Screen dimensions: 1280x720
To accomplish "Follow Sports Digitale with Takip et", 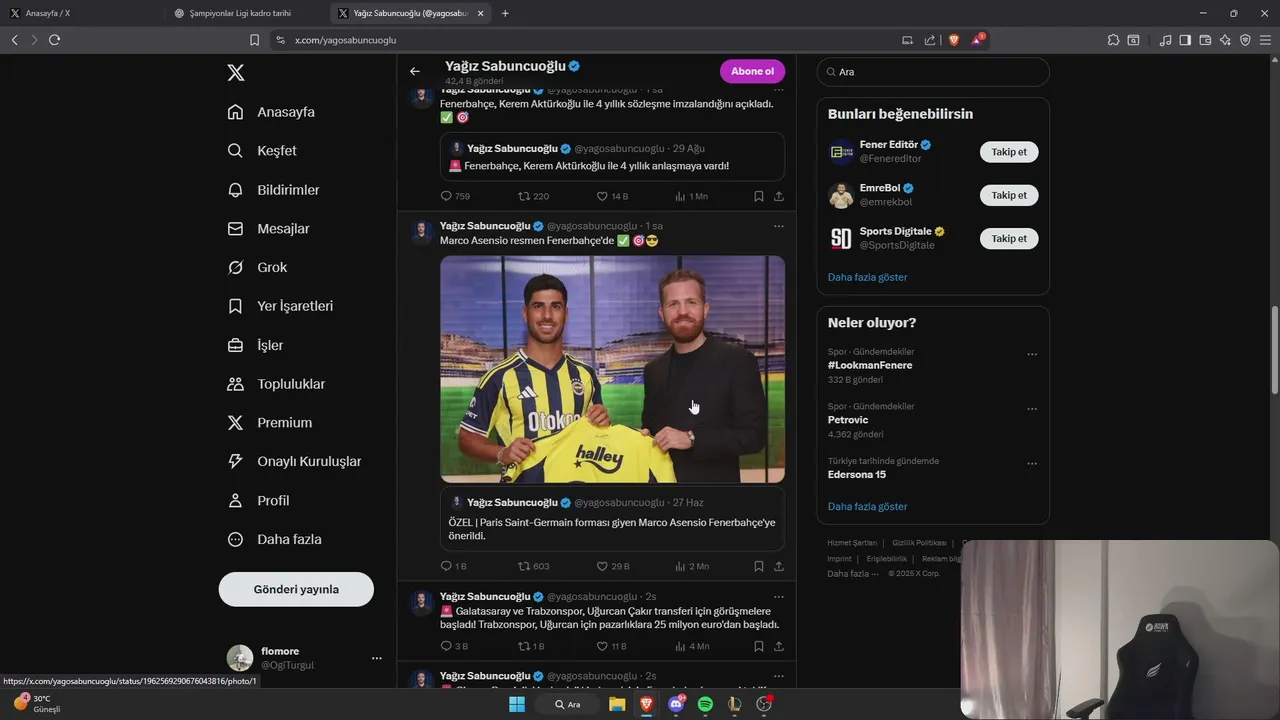I will pos(1009,238).
